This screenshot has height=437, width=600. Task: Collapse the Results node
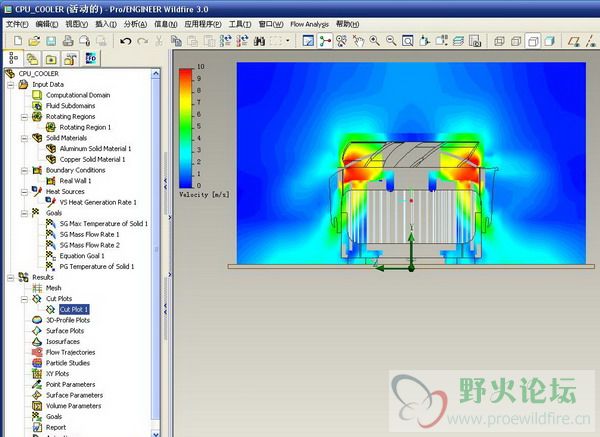point(11,277)
